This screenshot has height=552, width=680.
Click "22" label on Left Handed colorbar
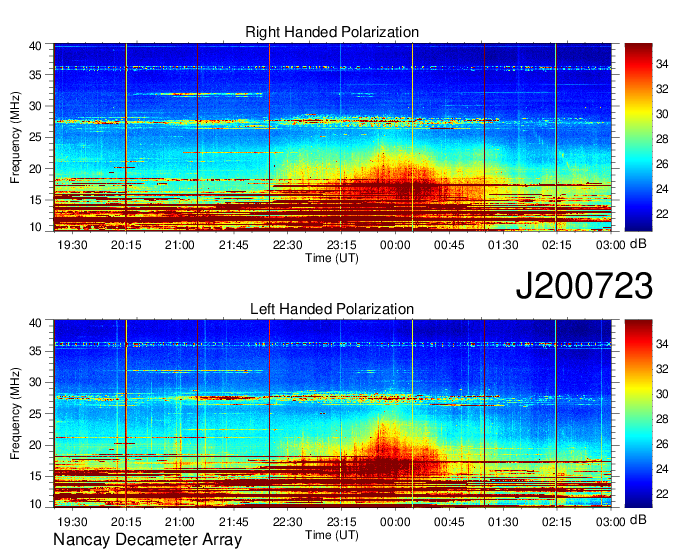click(x=662, y=494)
